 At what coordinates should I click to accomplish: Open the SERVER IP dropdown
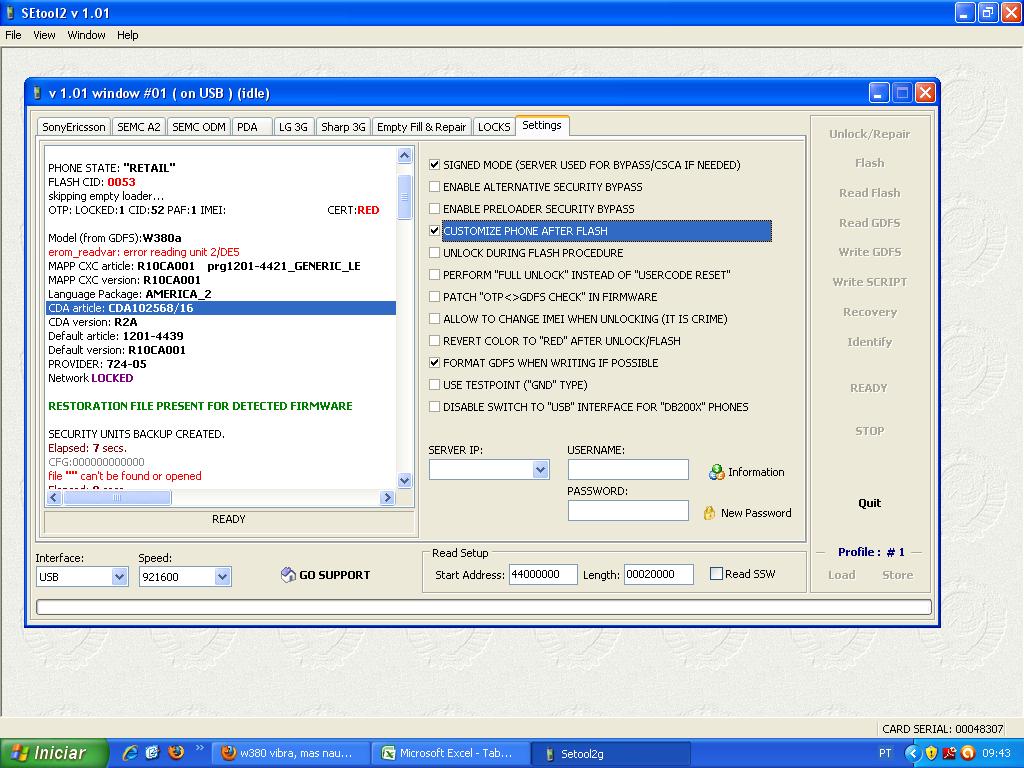coord(540,470)
